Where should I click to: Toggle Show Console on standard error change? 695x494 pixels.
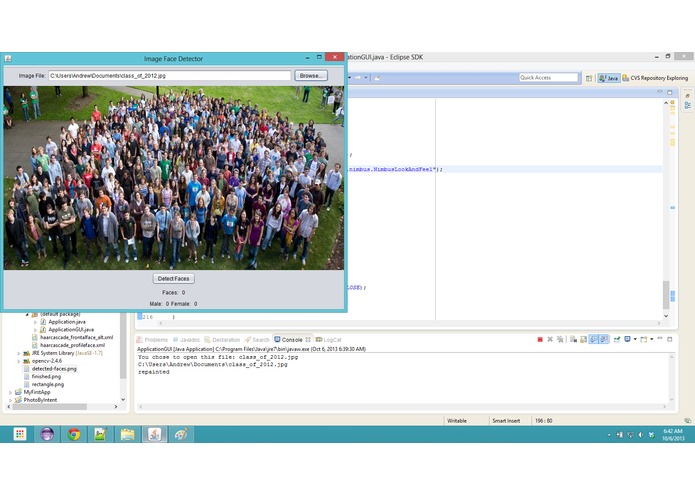click(x=604, y=339)
